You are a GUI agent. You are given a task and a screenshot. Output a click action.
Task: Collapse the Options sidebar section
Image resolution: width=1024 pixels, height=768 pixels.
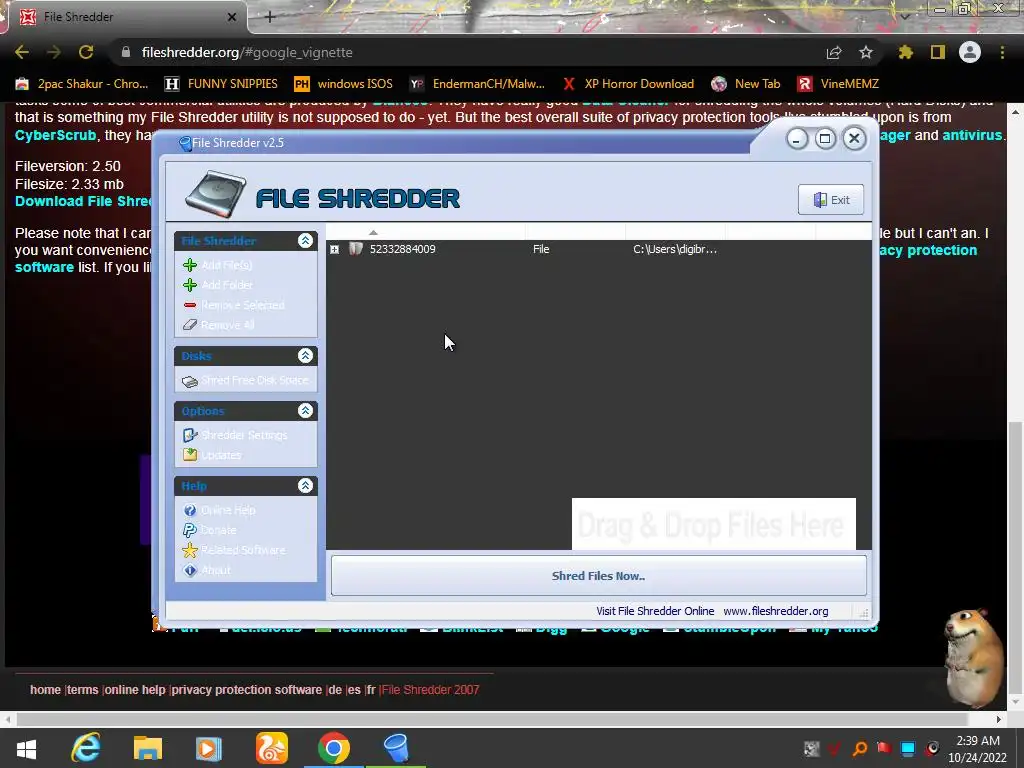[305, 410]
